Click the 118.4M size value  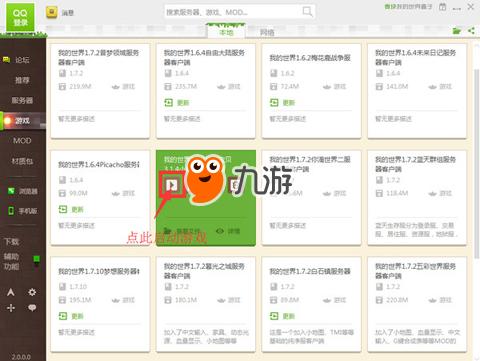click(397, 193)
